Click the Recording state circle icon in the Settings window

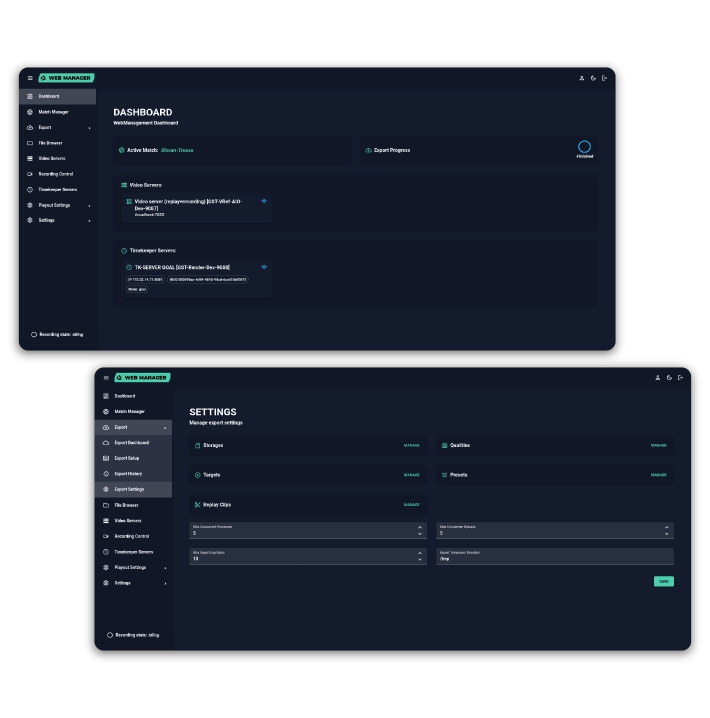110,635
